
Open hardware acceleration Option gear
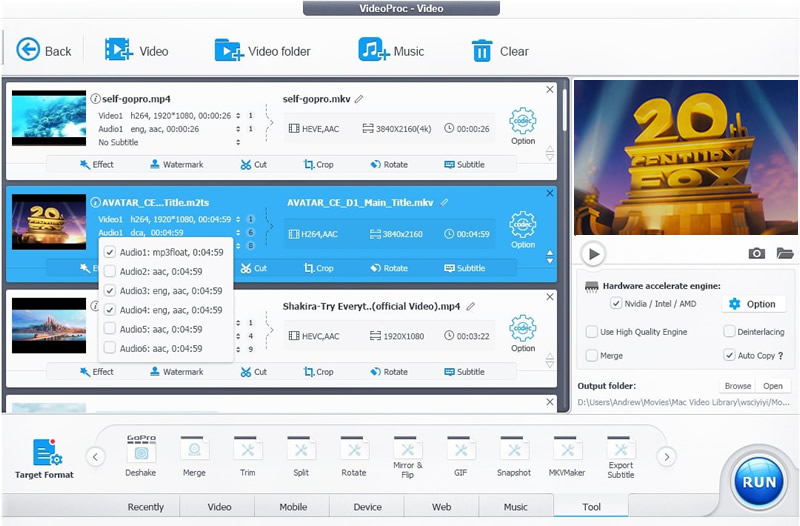[753, 304]
